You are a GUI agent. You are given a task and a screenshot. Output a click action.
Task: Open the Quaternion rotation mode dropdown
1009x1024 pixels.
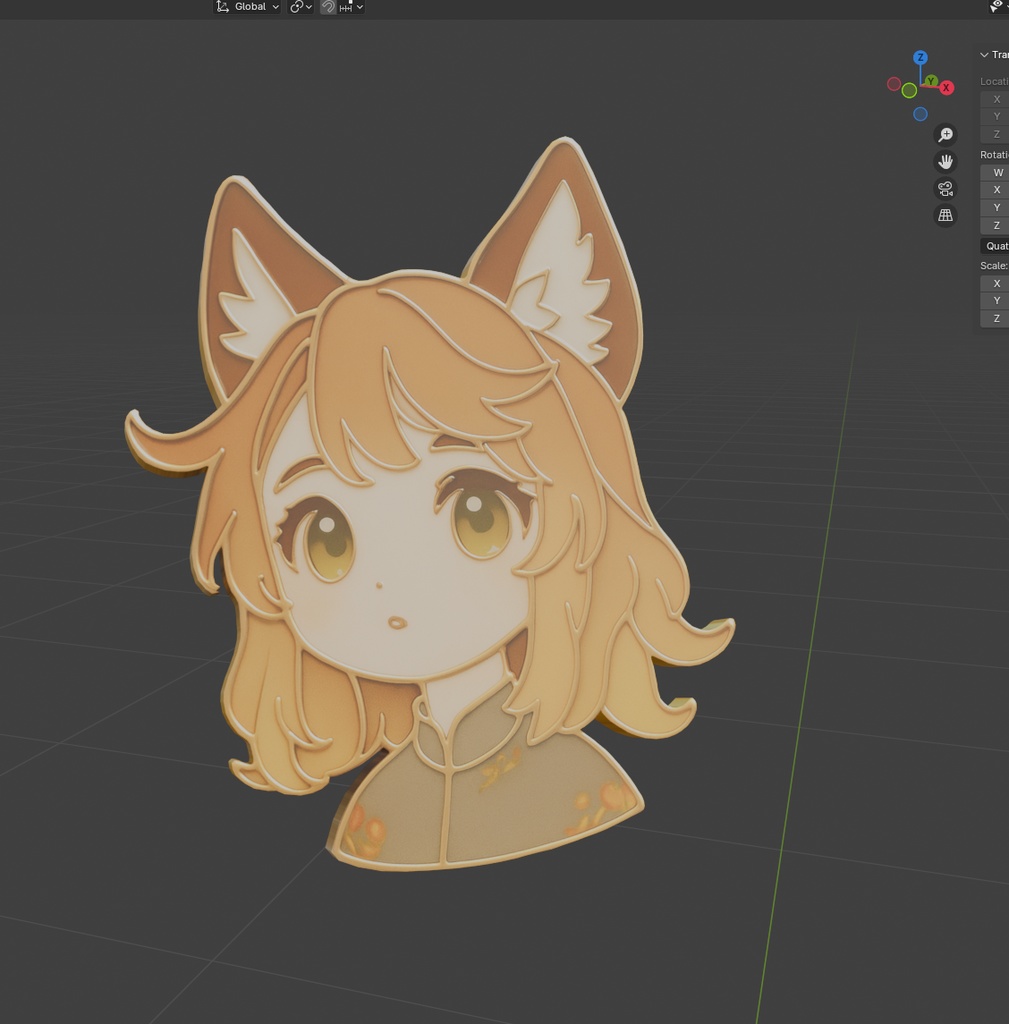click(x=995, y=246)
